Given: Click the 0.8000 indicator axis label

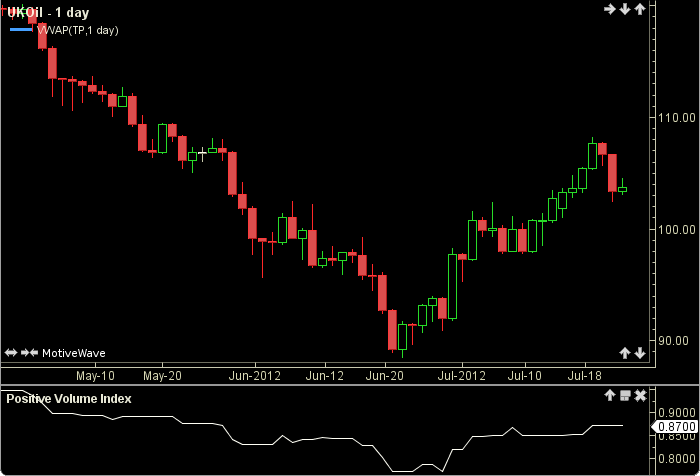Looking at the screenshot, I should 677,459.
